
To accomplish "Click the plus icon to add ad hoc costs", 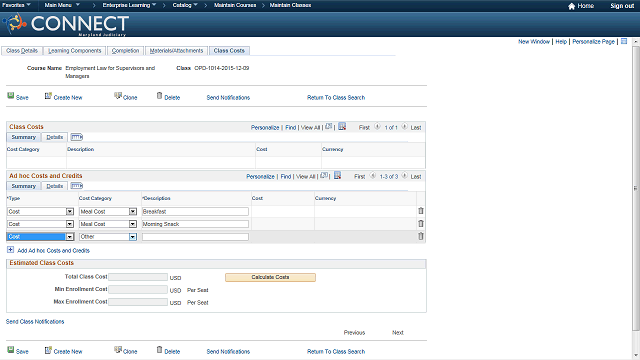I will point(11,249).
